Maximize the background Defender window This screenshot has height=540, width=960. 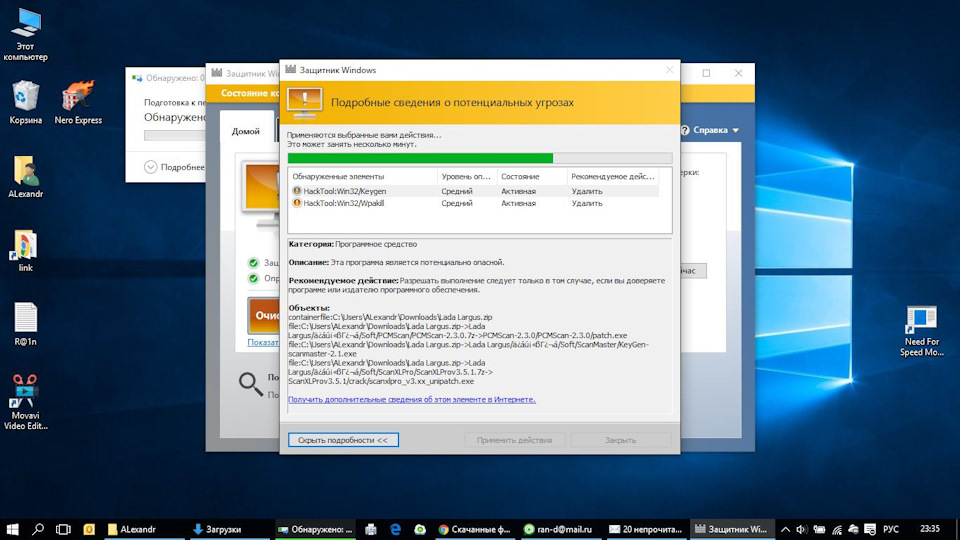(x=707, y=73)
